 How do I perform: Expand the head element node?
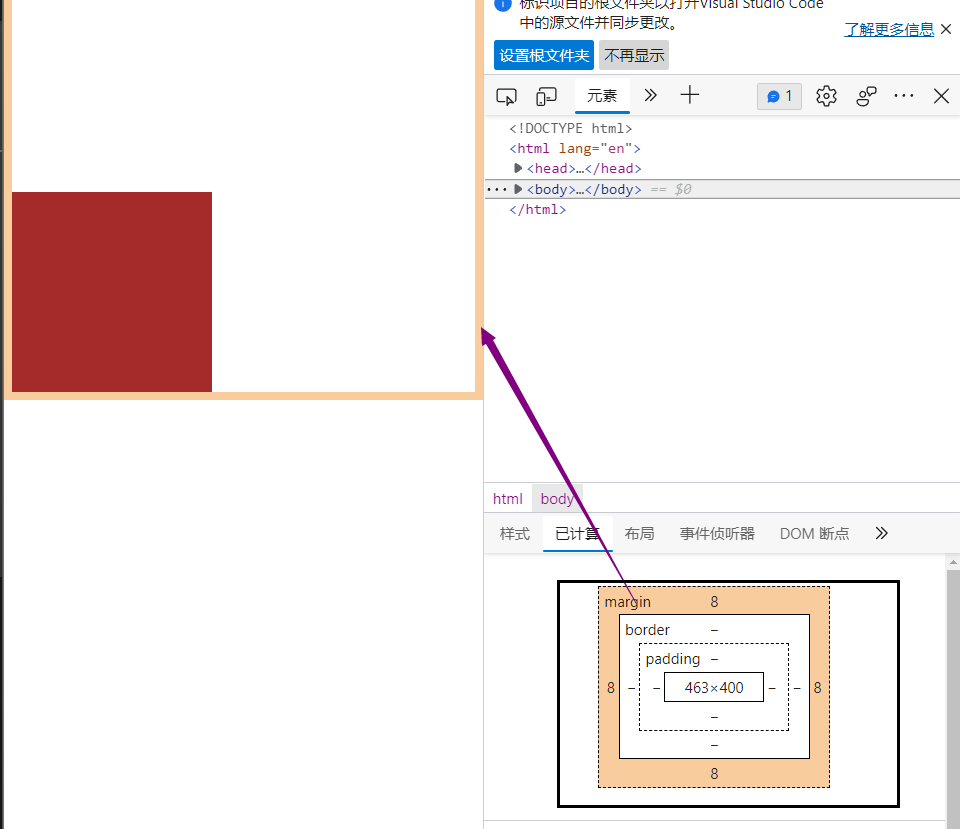(x=518, y=168)
